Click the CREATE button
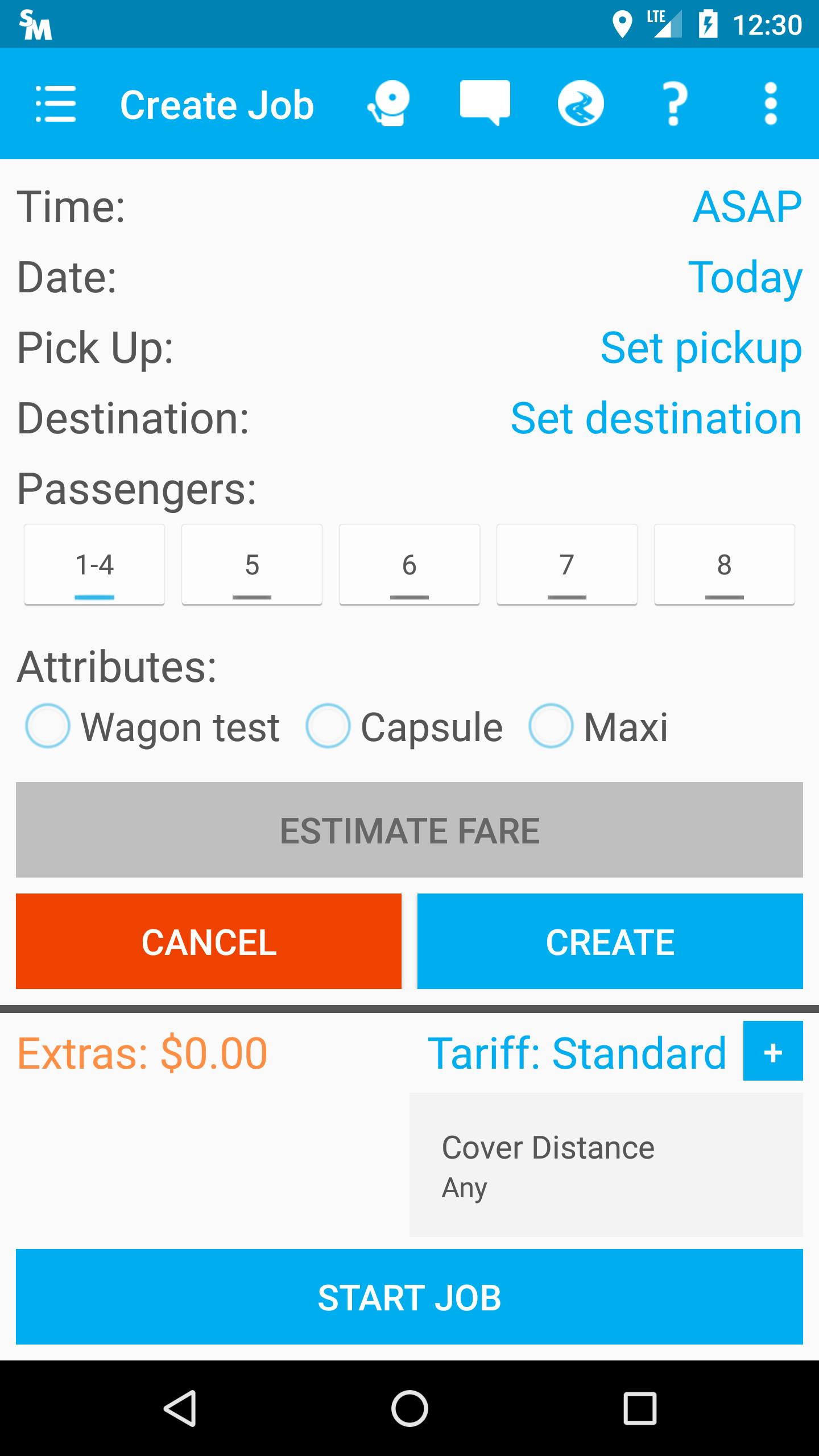The height and width of the screenshot is (1456, 819). (x=610, y=941)
